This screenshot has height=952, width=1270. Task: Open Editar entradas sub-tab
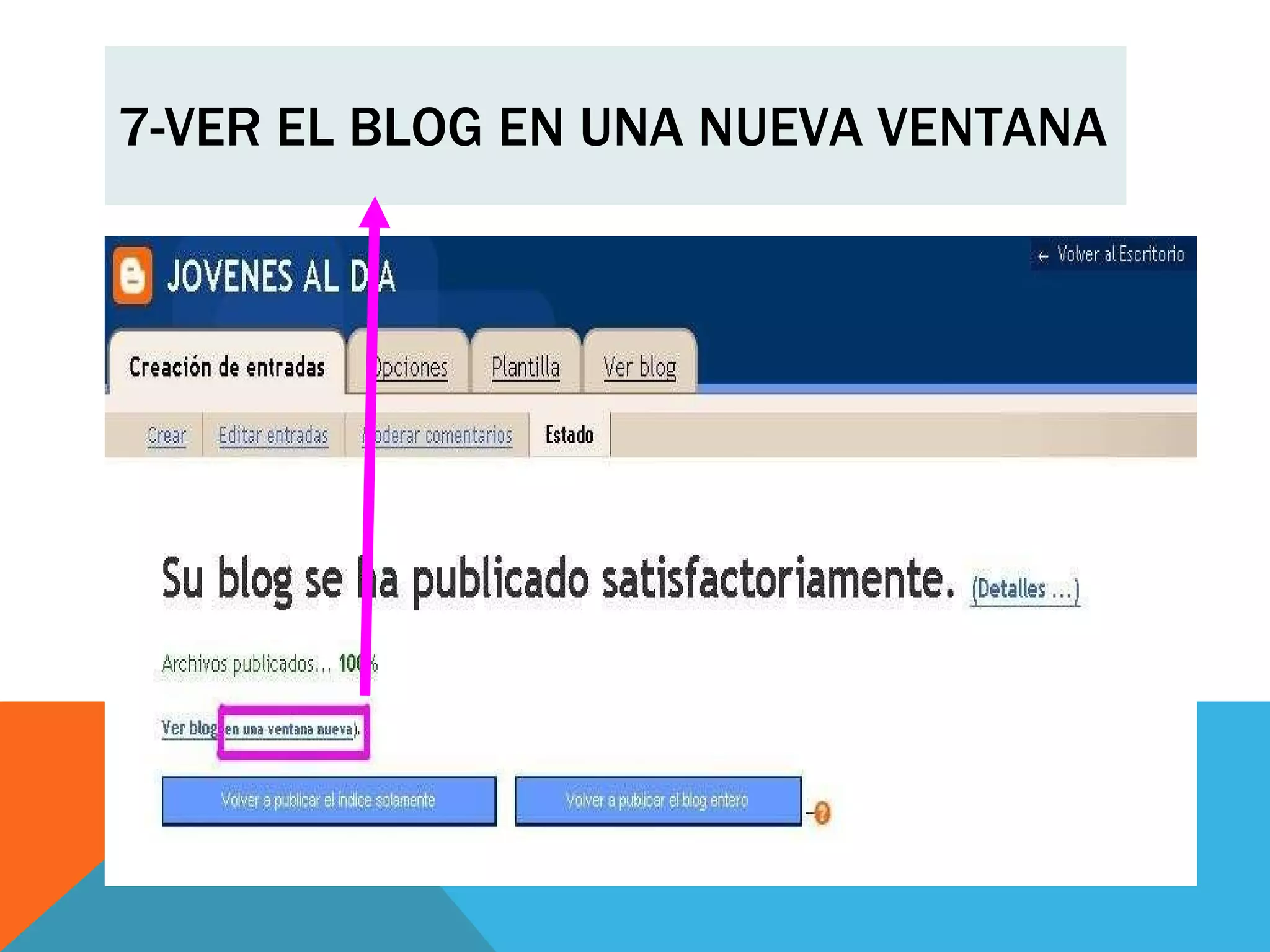click(x=273, y=435)
